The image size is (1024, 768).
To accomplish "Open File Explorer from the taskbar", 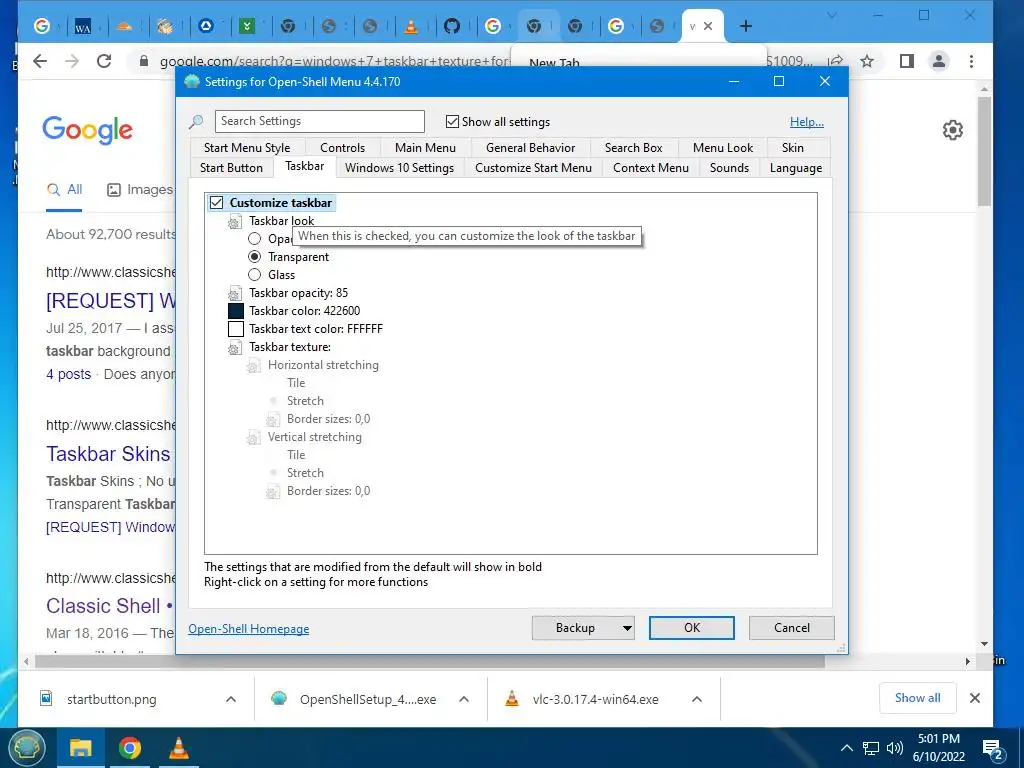I will click(x=80, y=748).
